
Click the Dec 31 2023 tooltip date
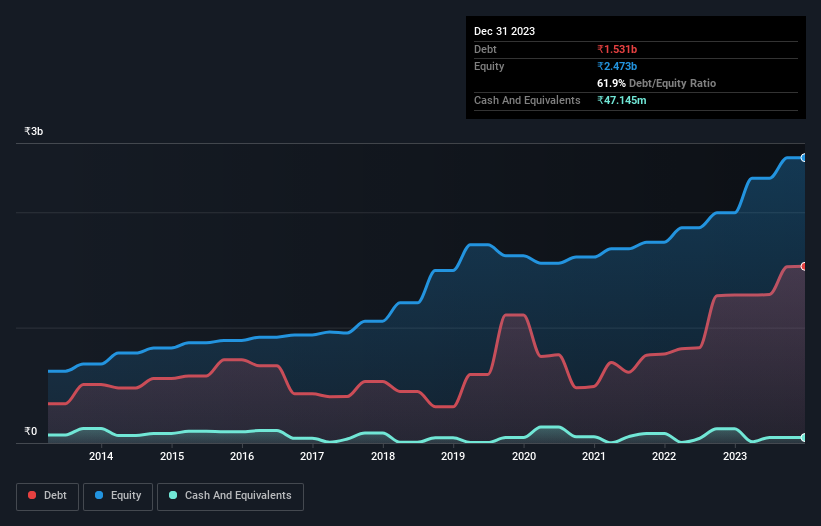tap(504, 31)
